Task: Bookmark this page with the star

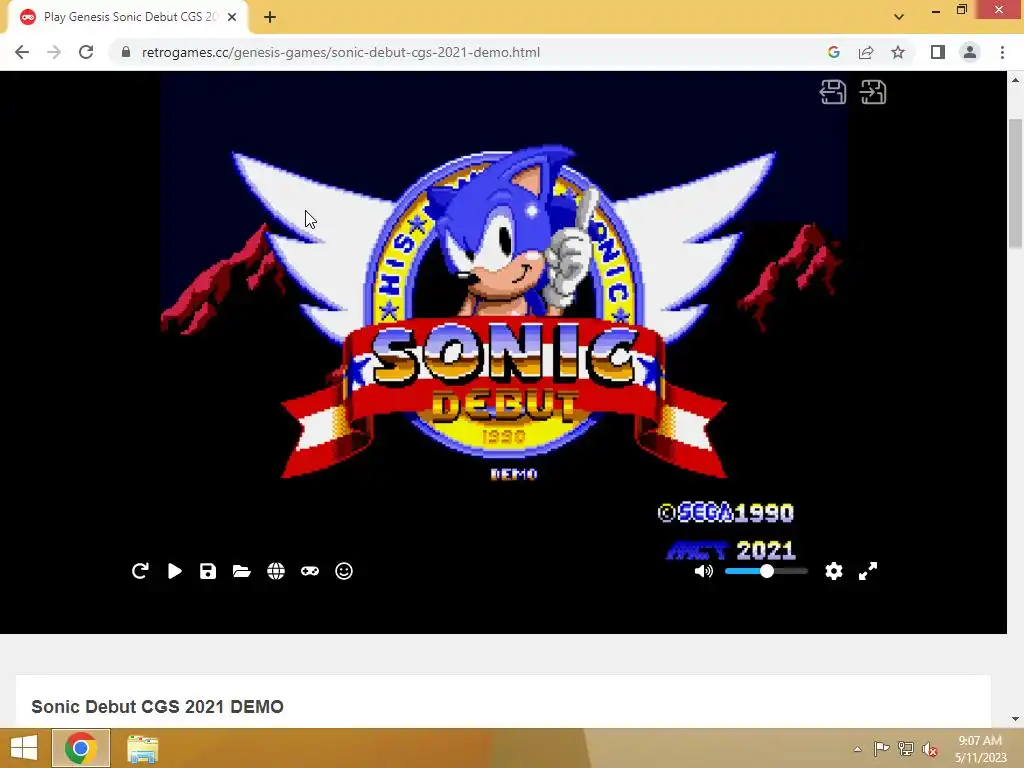Action: 898,52
